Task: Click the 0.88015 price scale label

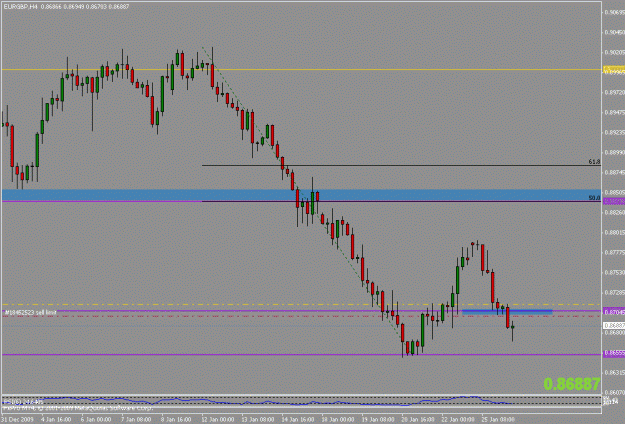Action: point(614,232)
